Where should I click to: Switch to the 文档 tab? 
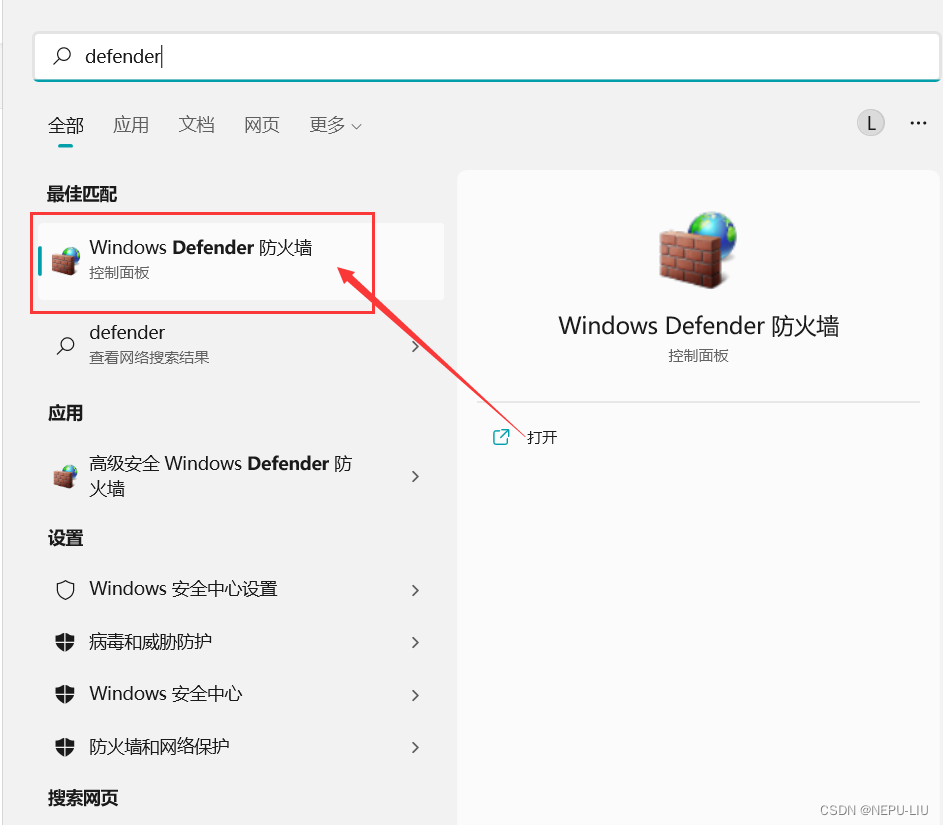coord(196,125)
